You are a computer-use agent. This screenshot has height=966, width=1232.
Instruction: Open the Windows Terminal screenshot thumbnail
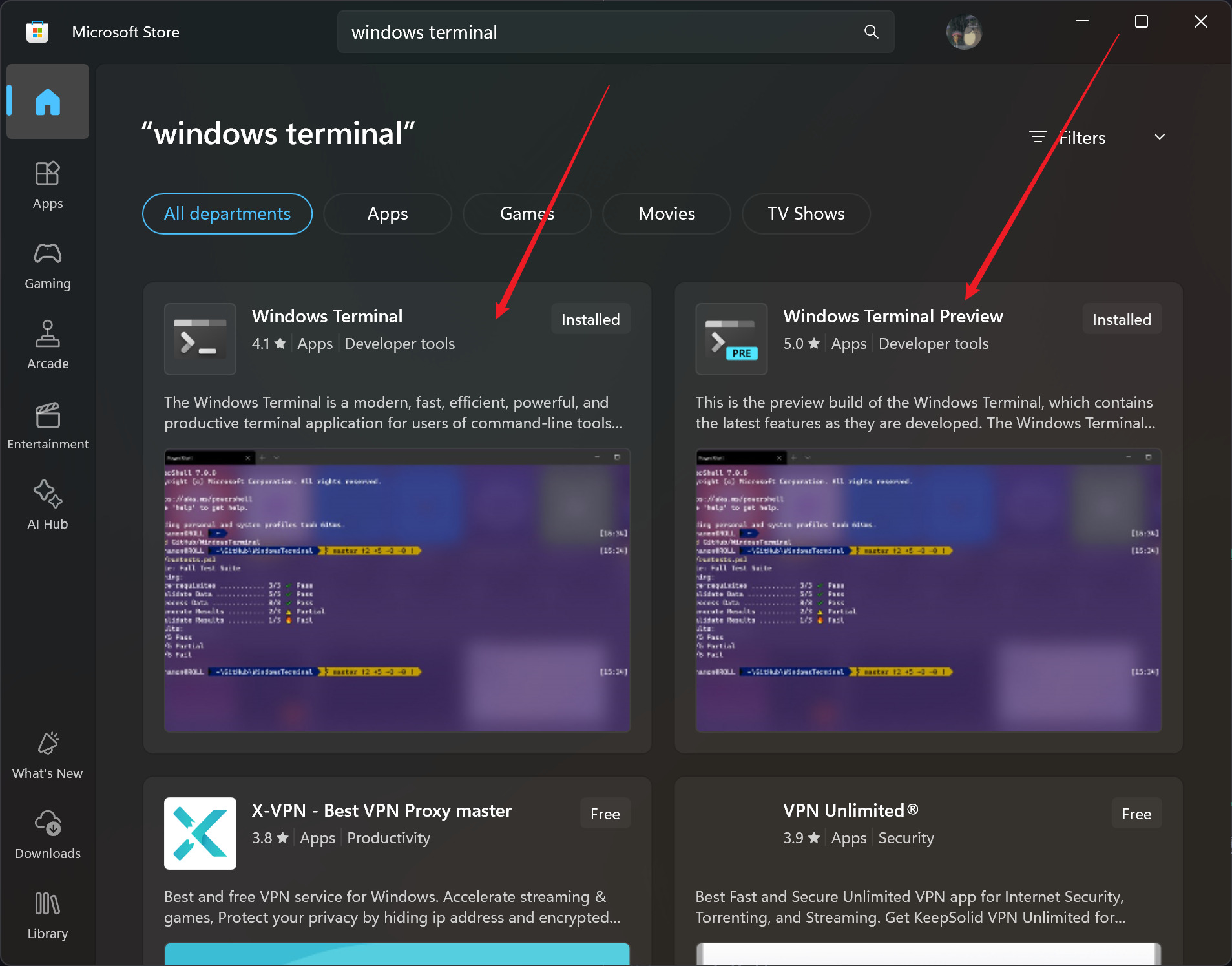[397, 590]
